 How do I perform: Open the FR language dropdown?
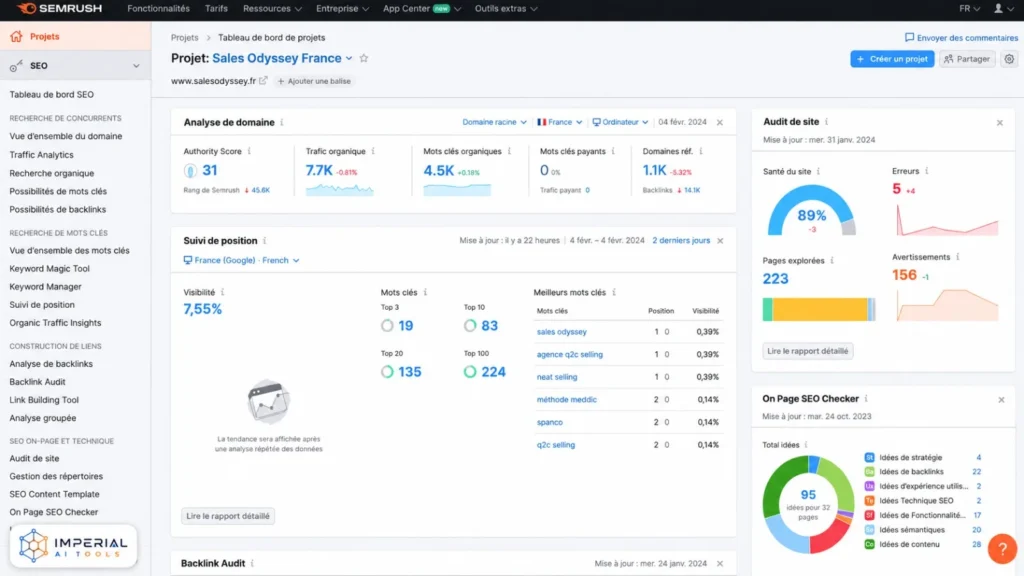pos(970,8)
